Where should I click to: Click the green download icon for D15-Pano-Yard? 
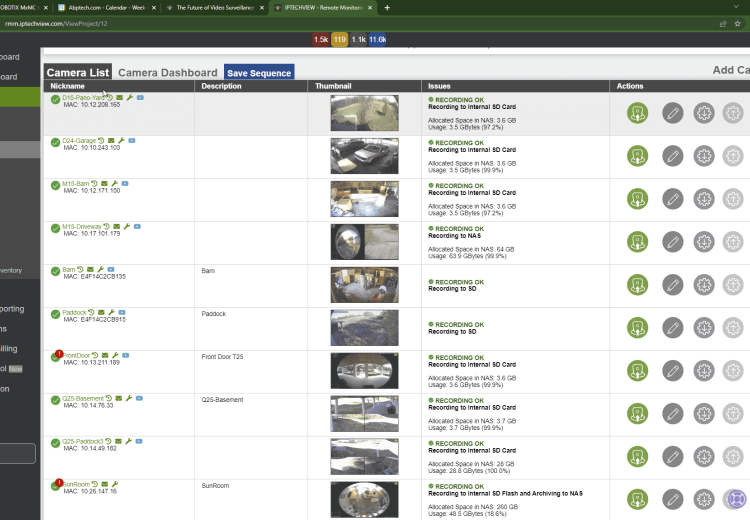[x=638, y=113]
